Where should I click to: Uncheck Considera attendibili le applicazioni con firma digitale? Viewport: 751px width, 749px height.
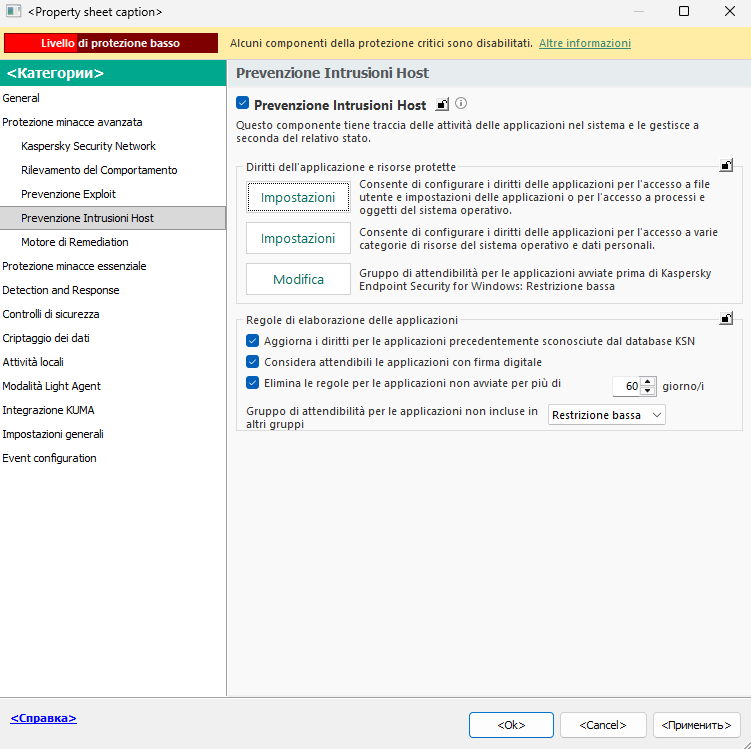(252, 362)
